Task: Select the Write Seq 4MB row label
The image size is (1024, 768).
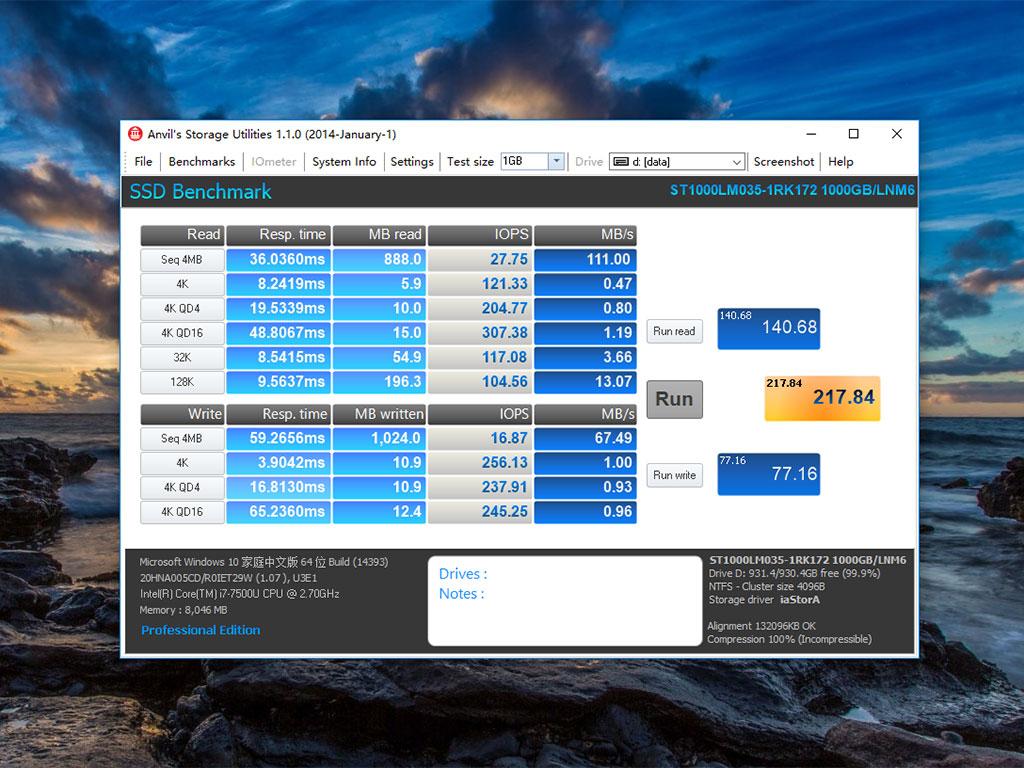Action: 182,439
